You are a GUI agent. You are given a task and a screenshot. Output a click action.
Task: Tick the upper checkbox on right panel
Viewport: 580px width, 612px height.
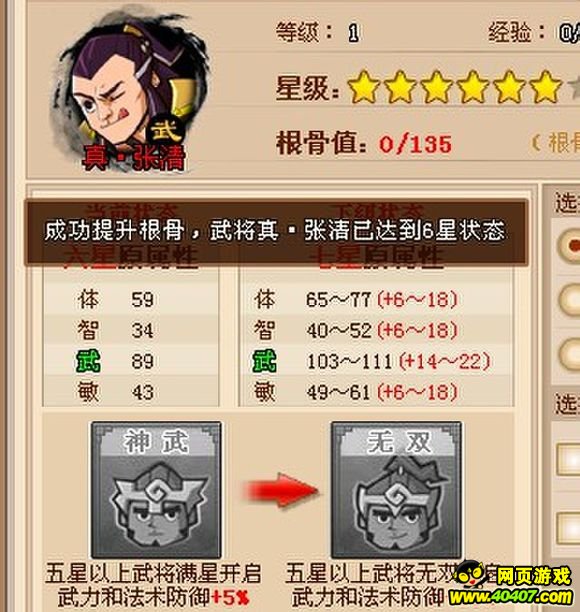(569, 459)
